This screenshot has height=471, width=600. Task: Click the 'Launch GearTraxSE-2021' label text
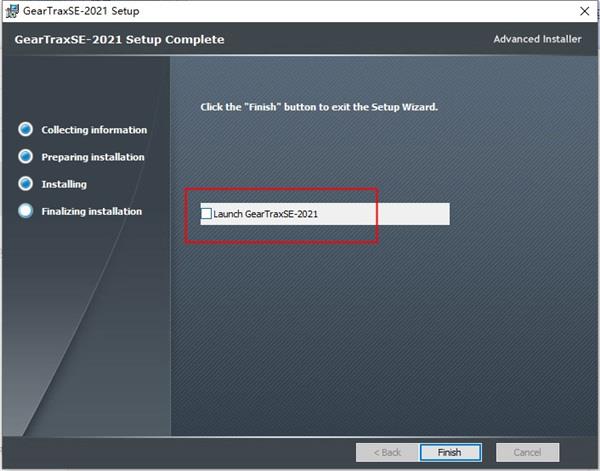266,214
